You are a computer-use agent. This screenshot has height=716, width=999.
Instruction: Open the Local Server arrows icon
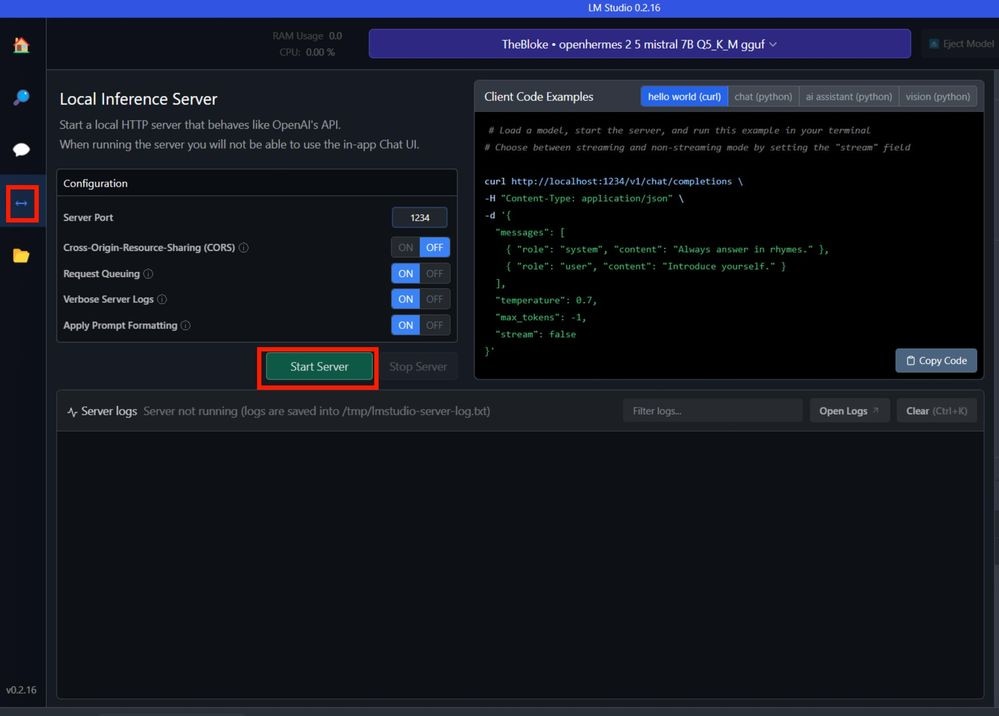[x=22, y=204]
